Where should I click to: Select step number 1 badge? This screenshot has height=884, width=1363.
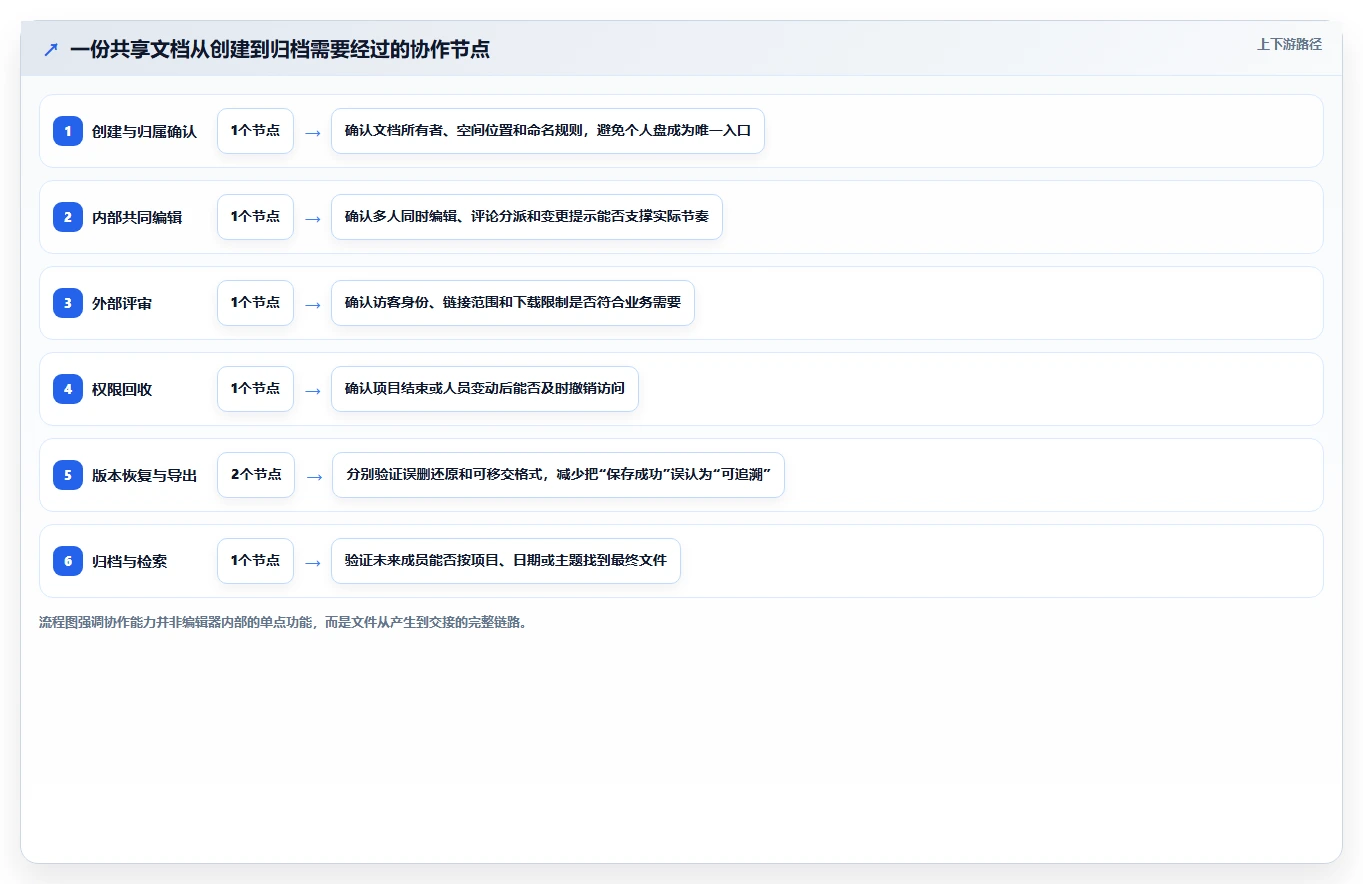coord(68,131)
